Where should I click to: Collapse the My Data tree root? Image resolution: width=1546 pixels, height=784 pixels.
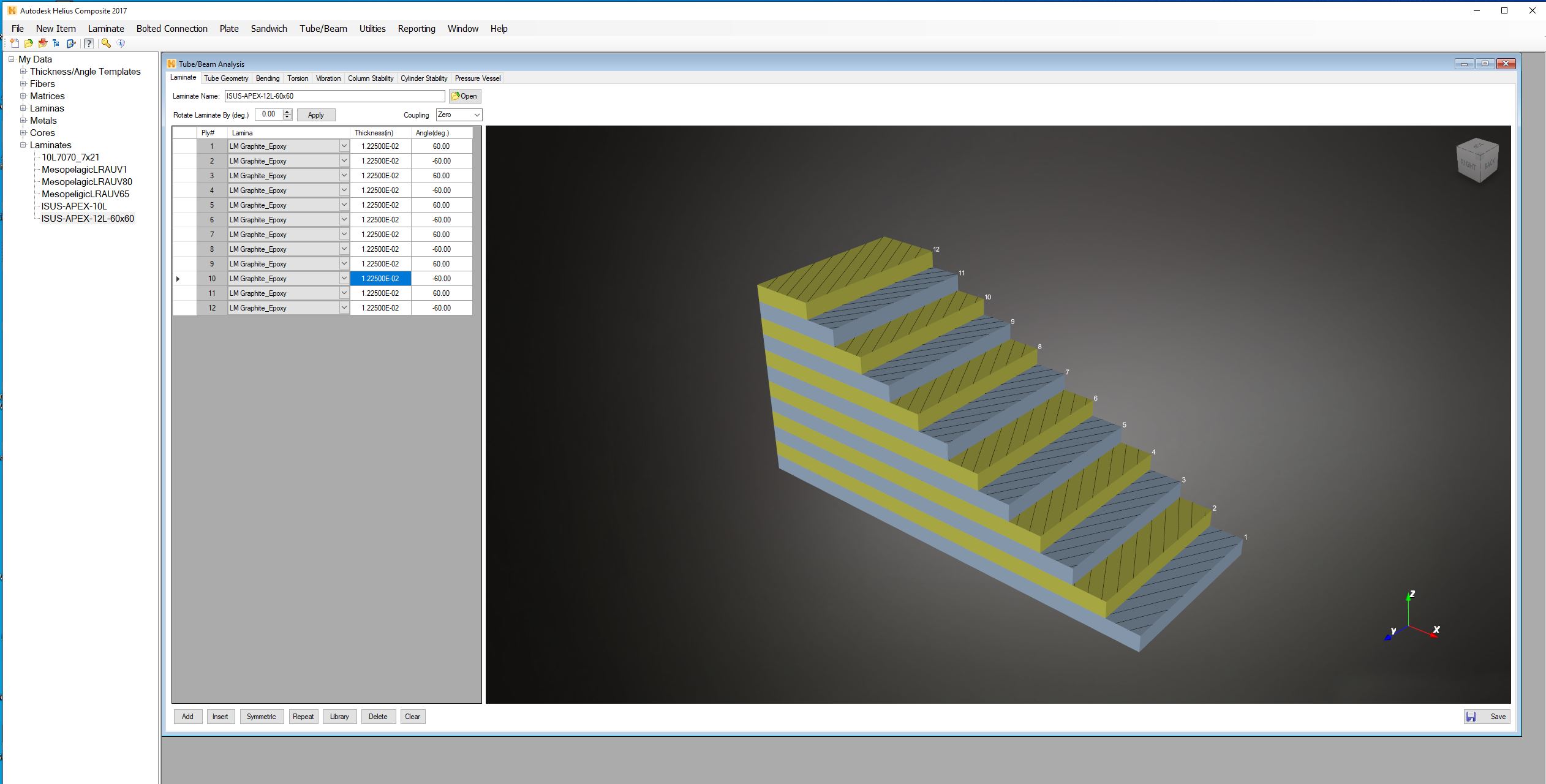(11, 59)
